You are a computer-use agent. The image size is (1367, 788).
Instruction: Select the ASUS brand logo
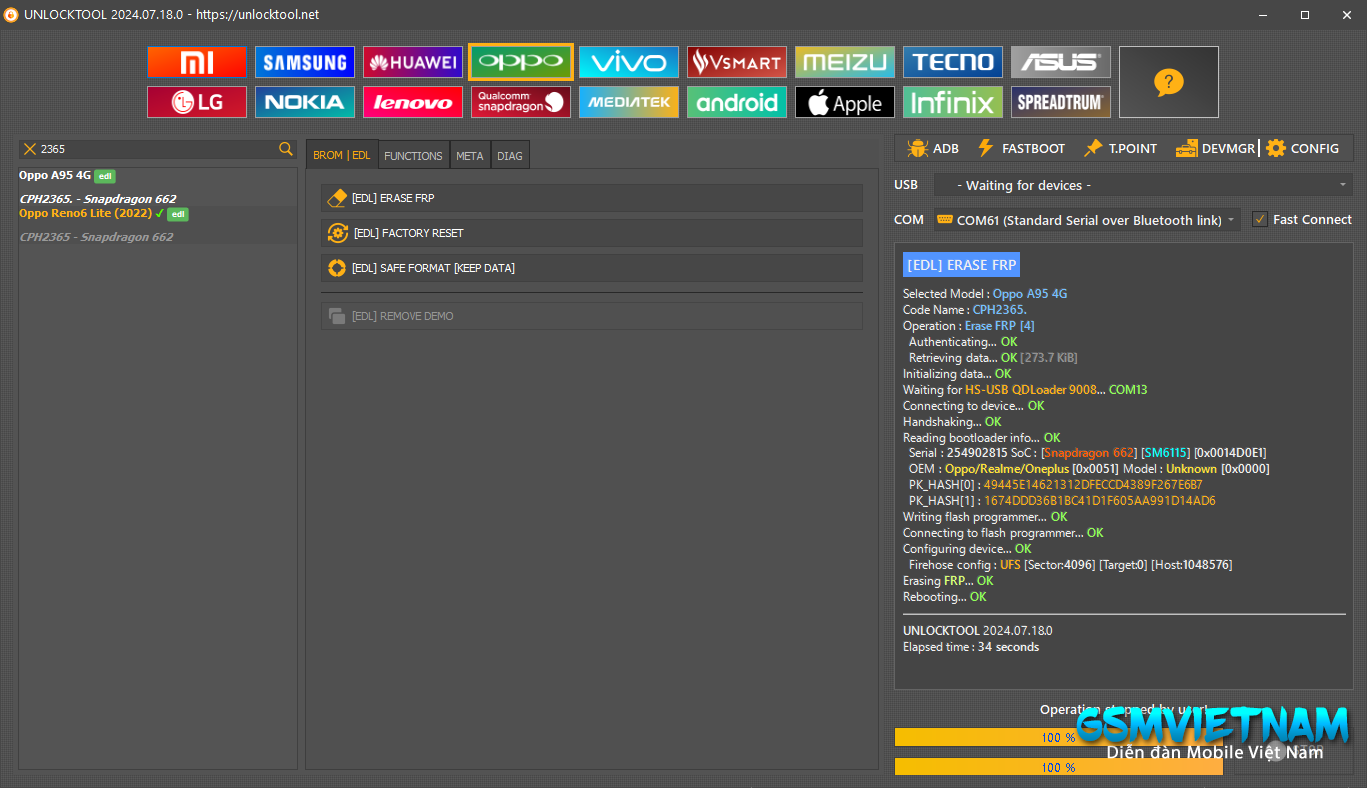point(1061,62)
